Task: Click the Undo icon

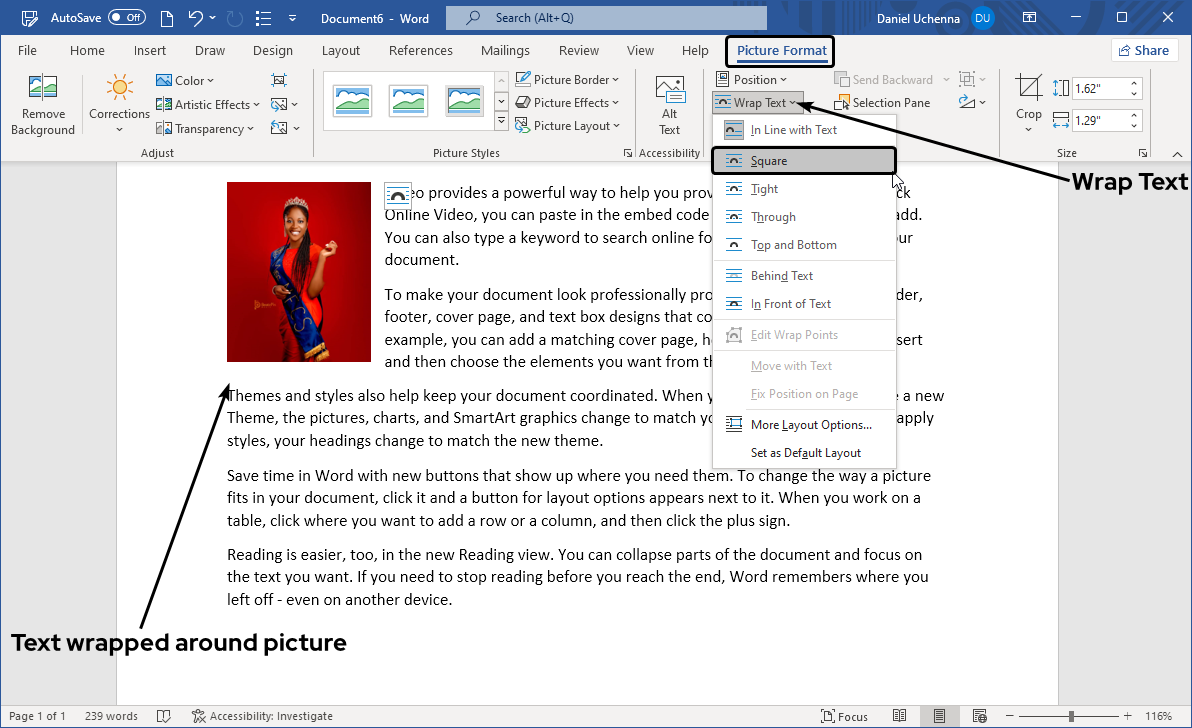Action: tap(196, 18)
